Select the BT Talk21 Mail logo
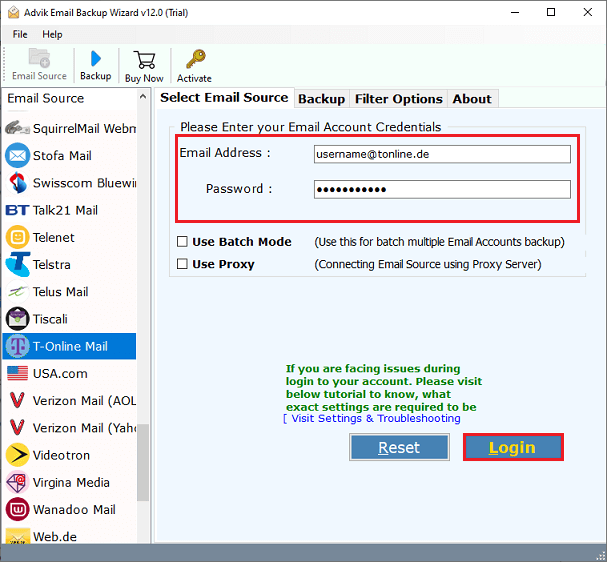The width and height of the screenshot is (607, 562). (17, 210)
